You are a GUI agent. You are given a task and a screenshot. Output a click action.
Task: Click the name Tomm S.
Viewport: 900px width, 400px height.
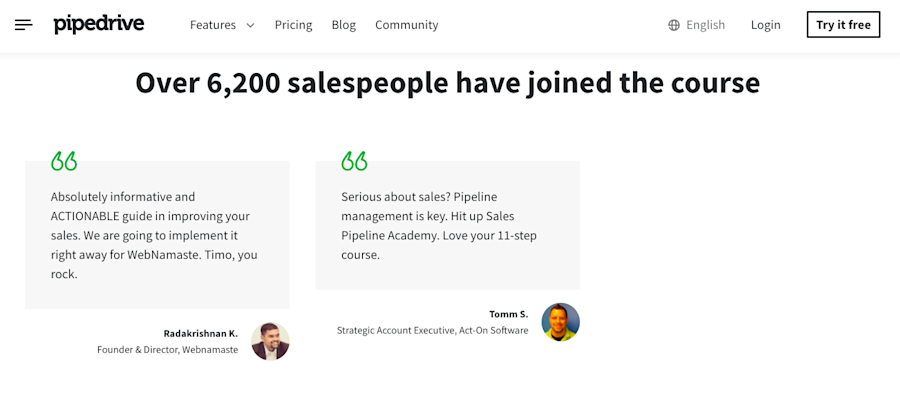click(x=508, y=314)
